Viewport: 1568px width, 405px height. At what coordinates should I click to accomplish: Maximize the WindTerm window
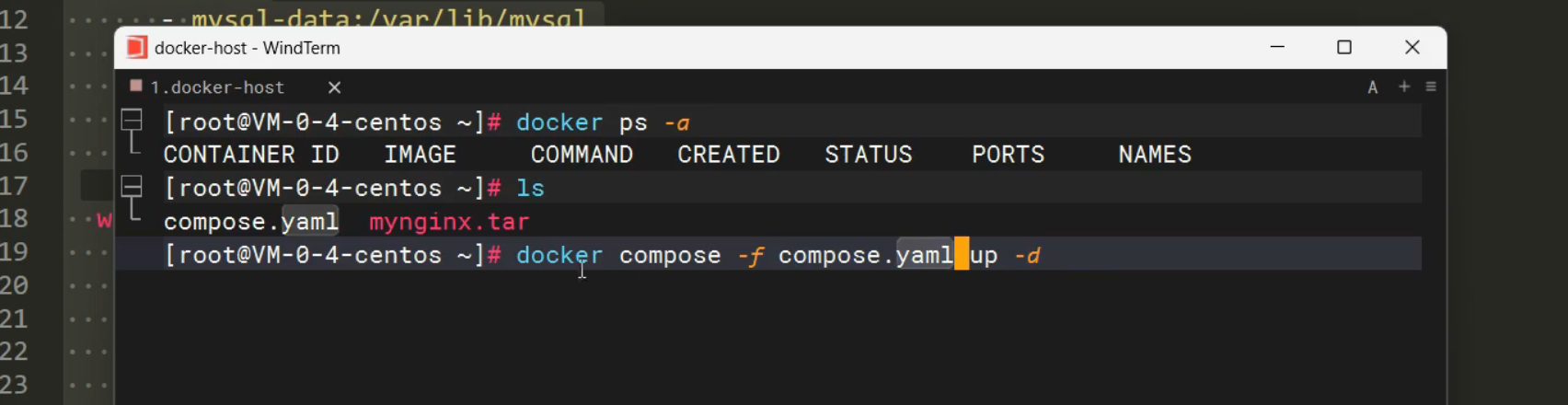tap(1344, 47)
